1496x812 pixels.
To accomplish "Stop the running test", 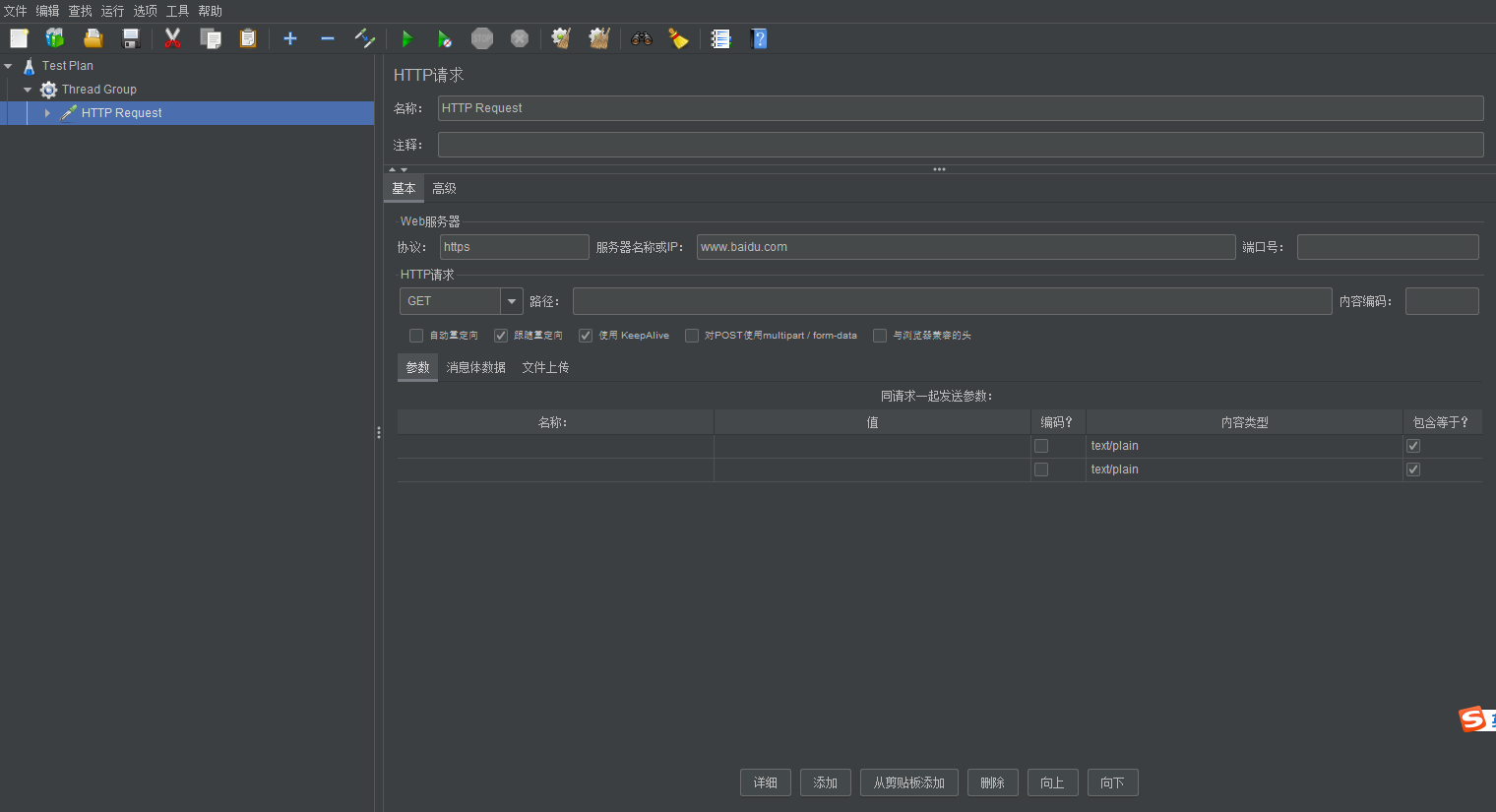I will click(x=482, y=38).
